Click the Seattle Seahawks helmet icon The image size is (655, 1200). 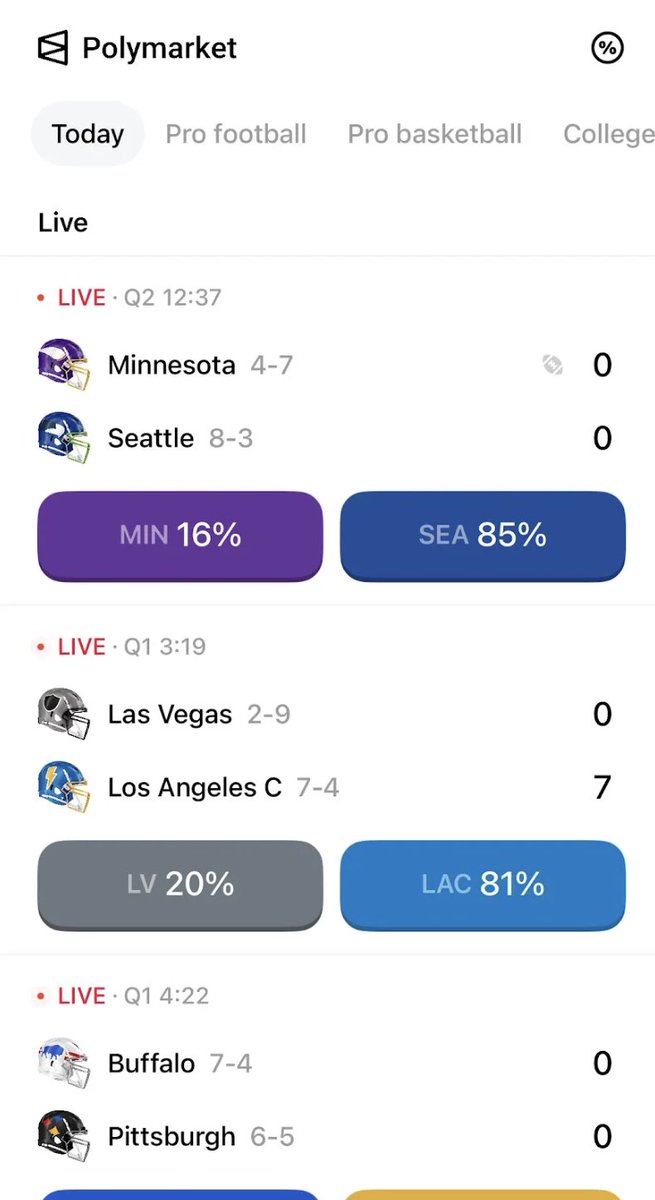63,437
